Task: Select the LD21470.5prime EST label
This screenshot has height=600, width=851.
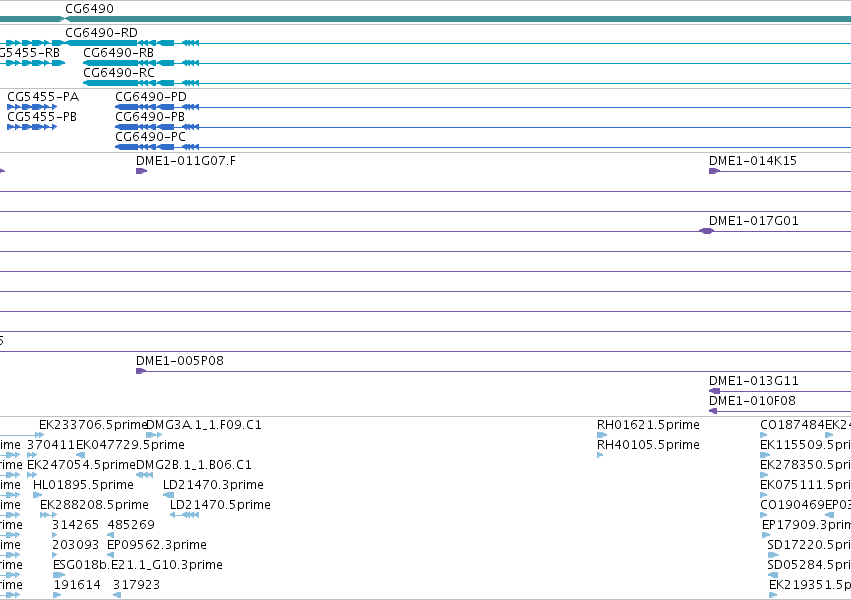Action: click(220, 505)
